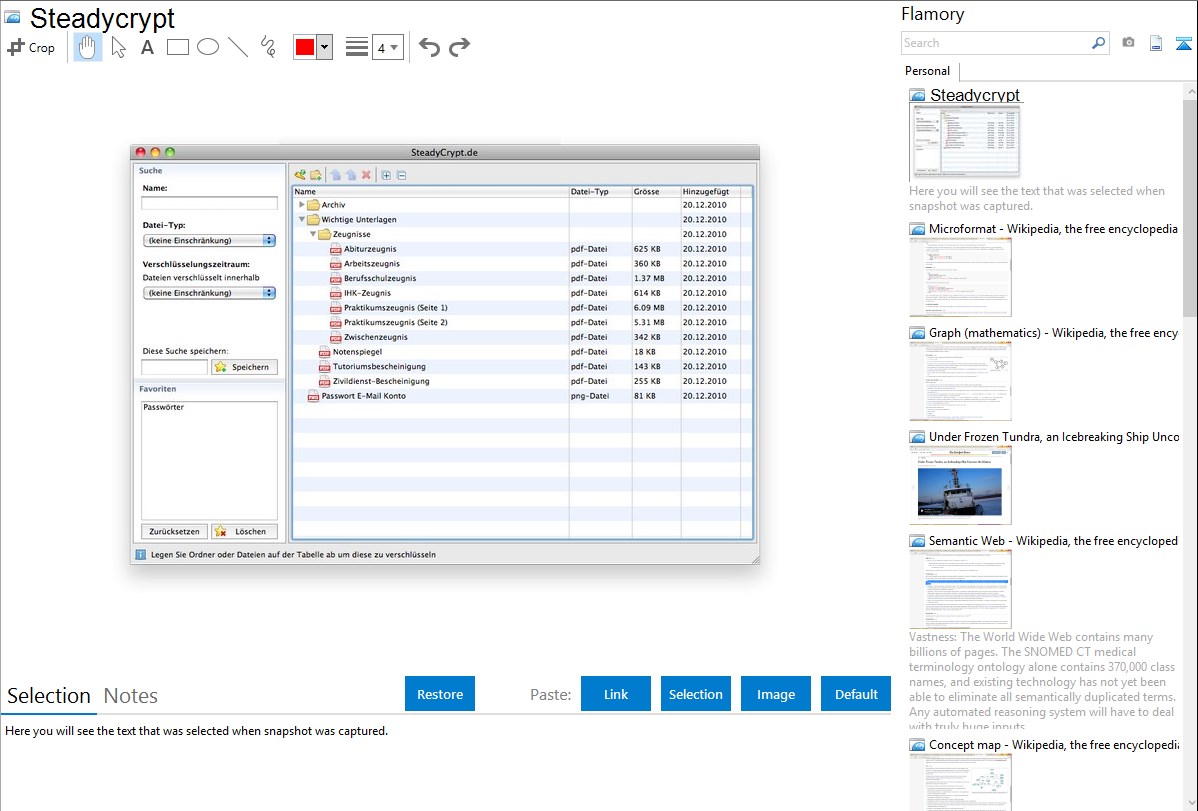
Task: Click the snapshot list scroll-up arrow
Action: pos(1190,92)
